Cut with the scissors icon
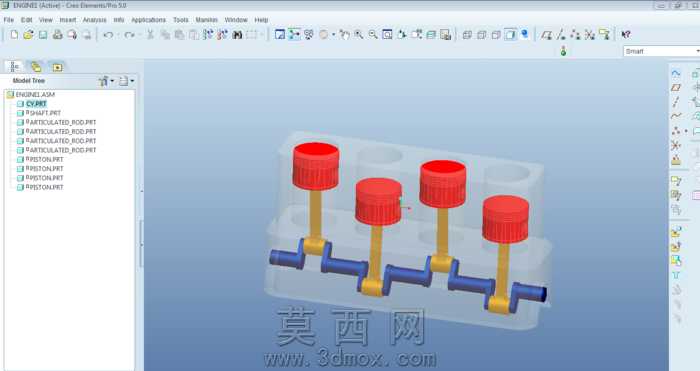Screen dimensions: 700x371 [150, 34]
